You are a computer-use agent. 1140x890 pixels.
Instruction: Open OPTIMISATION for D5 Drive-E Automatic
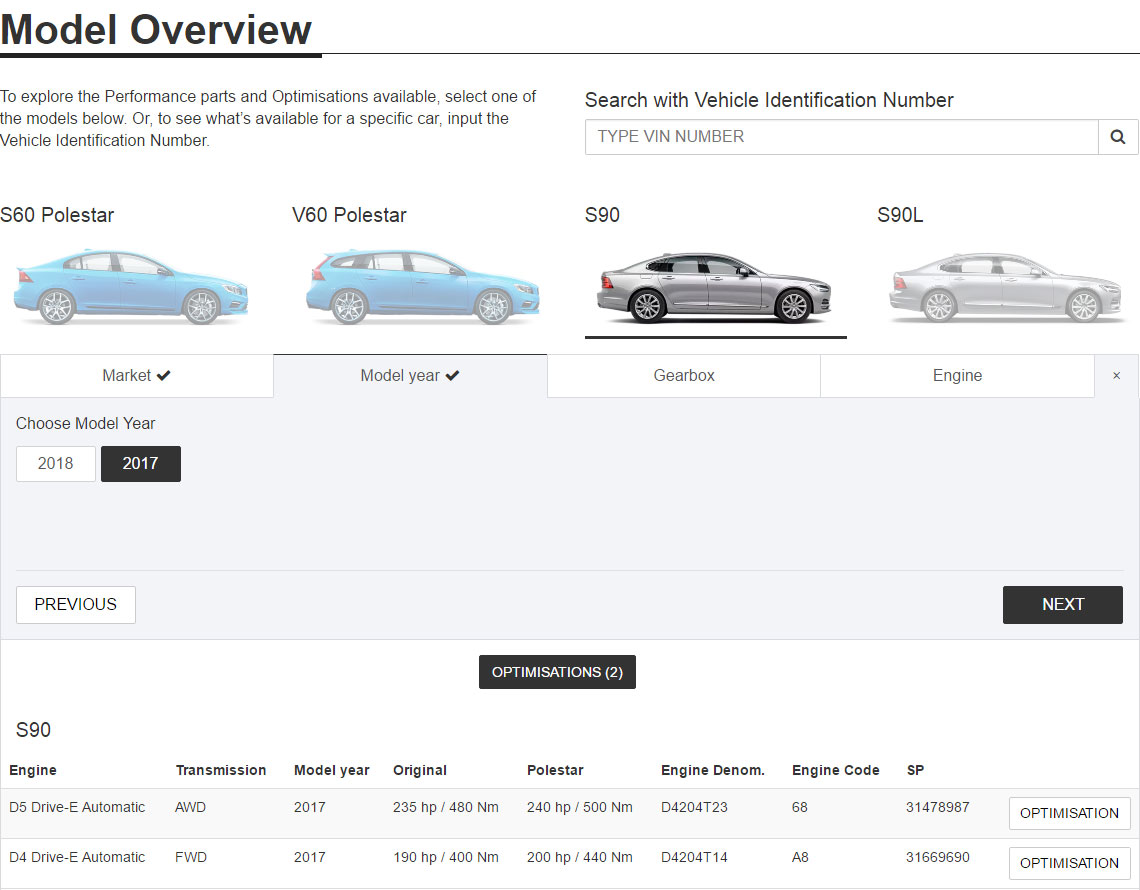(x=1069, y=813)
